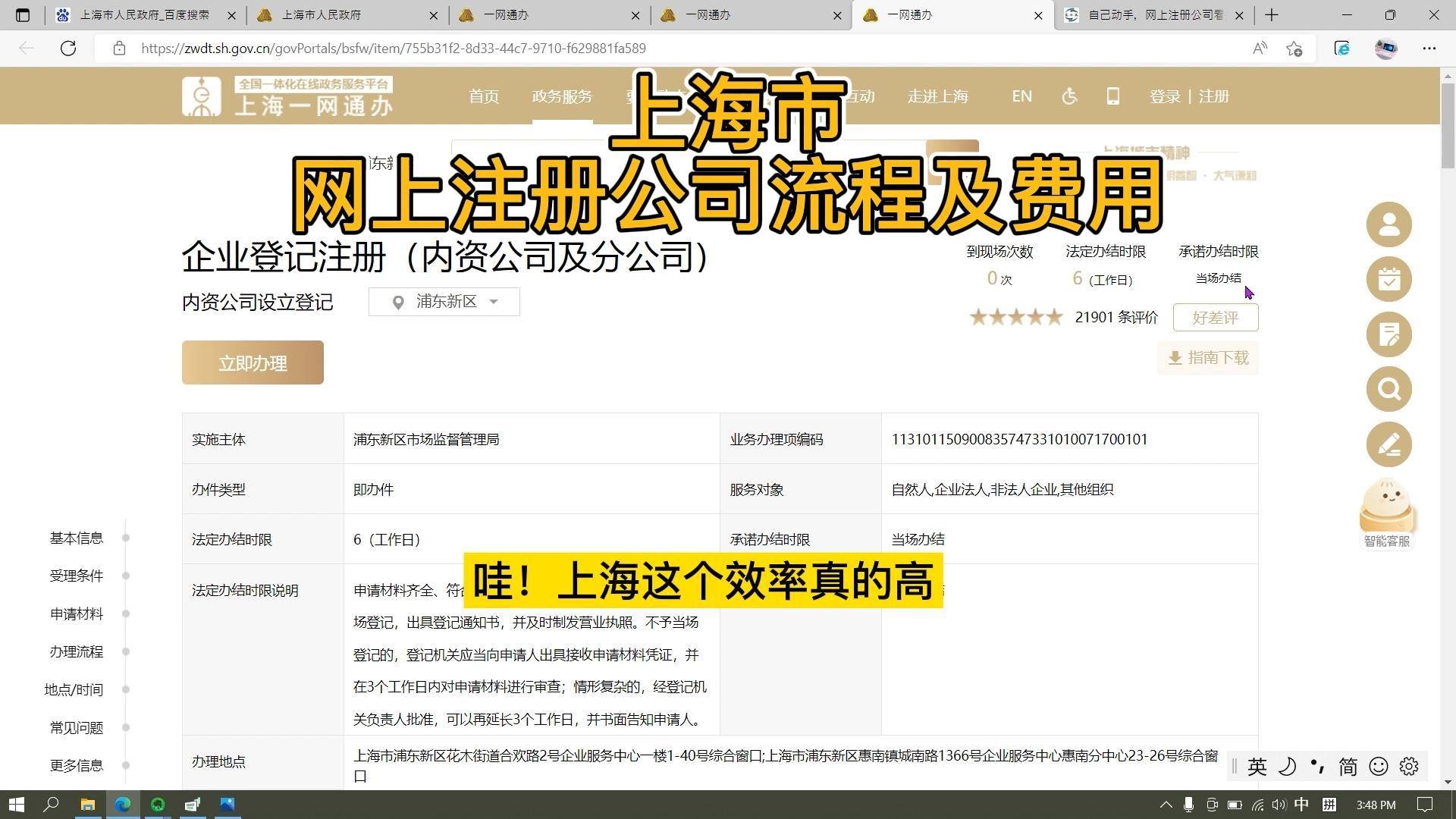Image resolution: width=1456 pixels, height=819 pixels.
Task: Open the 浦东新区 district dropdown
Action: (444, 302)
